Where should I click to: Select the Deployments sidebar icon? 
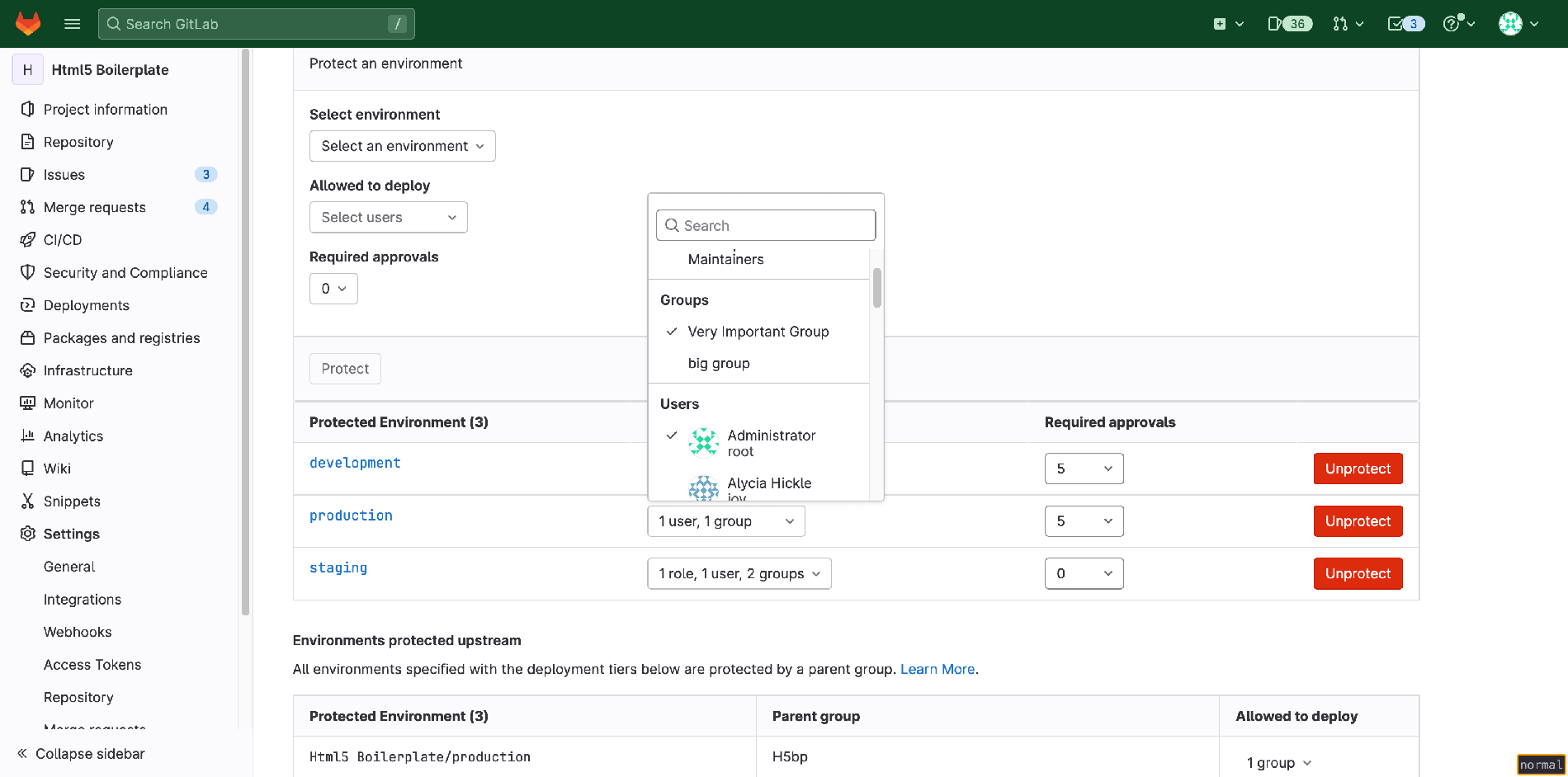pos(27,305)
